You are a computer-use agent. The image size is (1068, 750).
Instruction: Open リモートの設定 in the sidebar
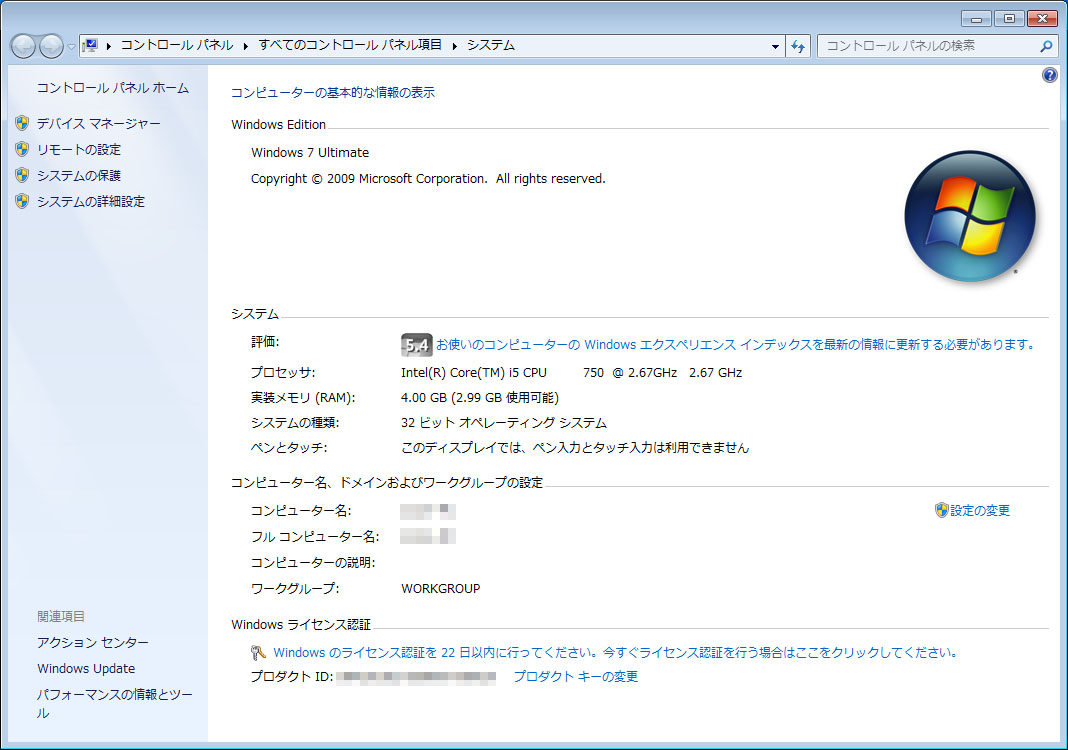pos(79,149)
